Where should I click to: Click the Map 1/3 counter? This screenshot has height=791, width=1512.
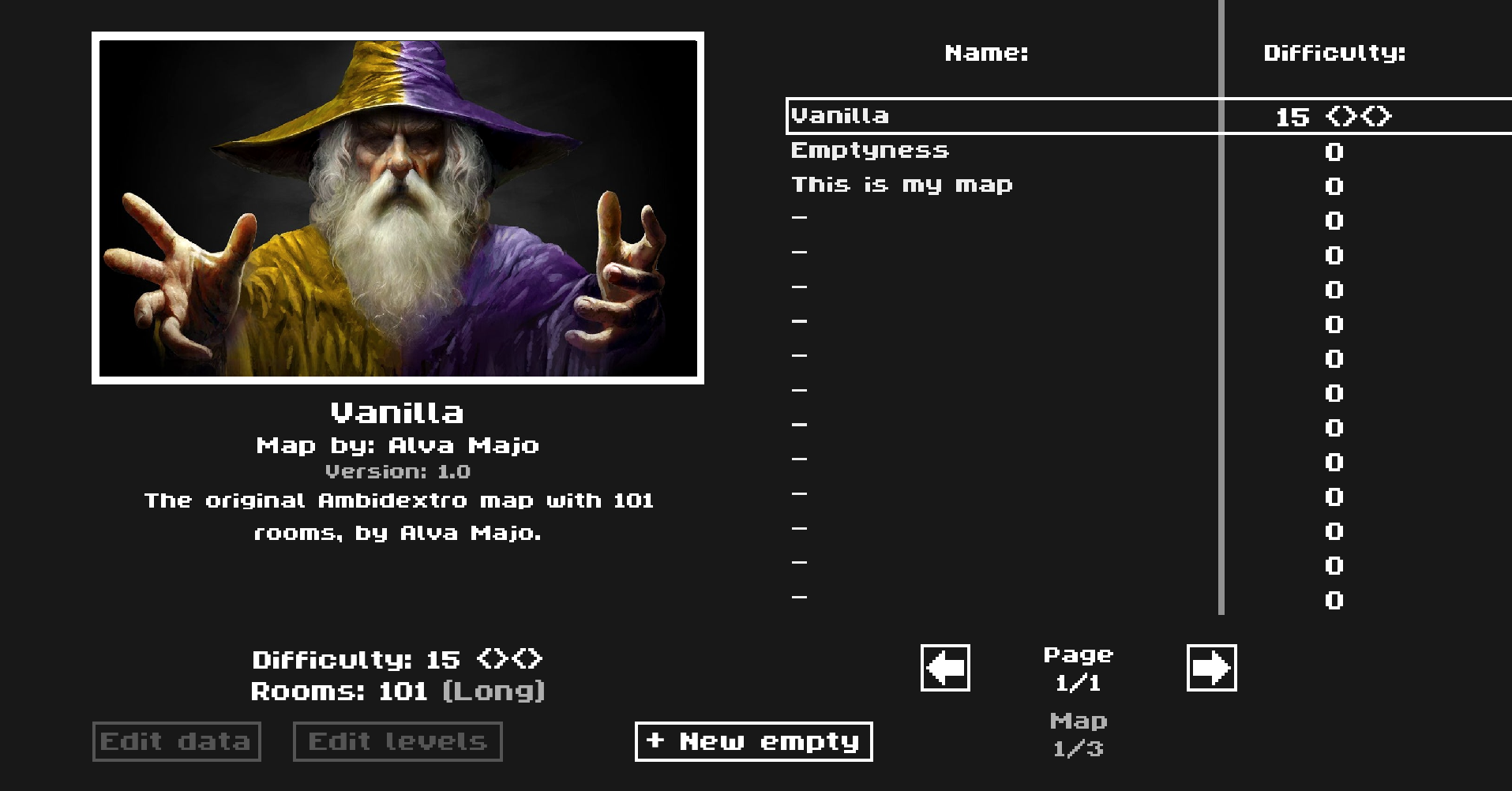[x=1078, y=735]
